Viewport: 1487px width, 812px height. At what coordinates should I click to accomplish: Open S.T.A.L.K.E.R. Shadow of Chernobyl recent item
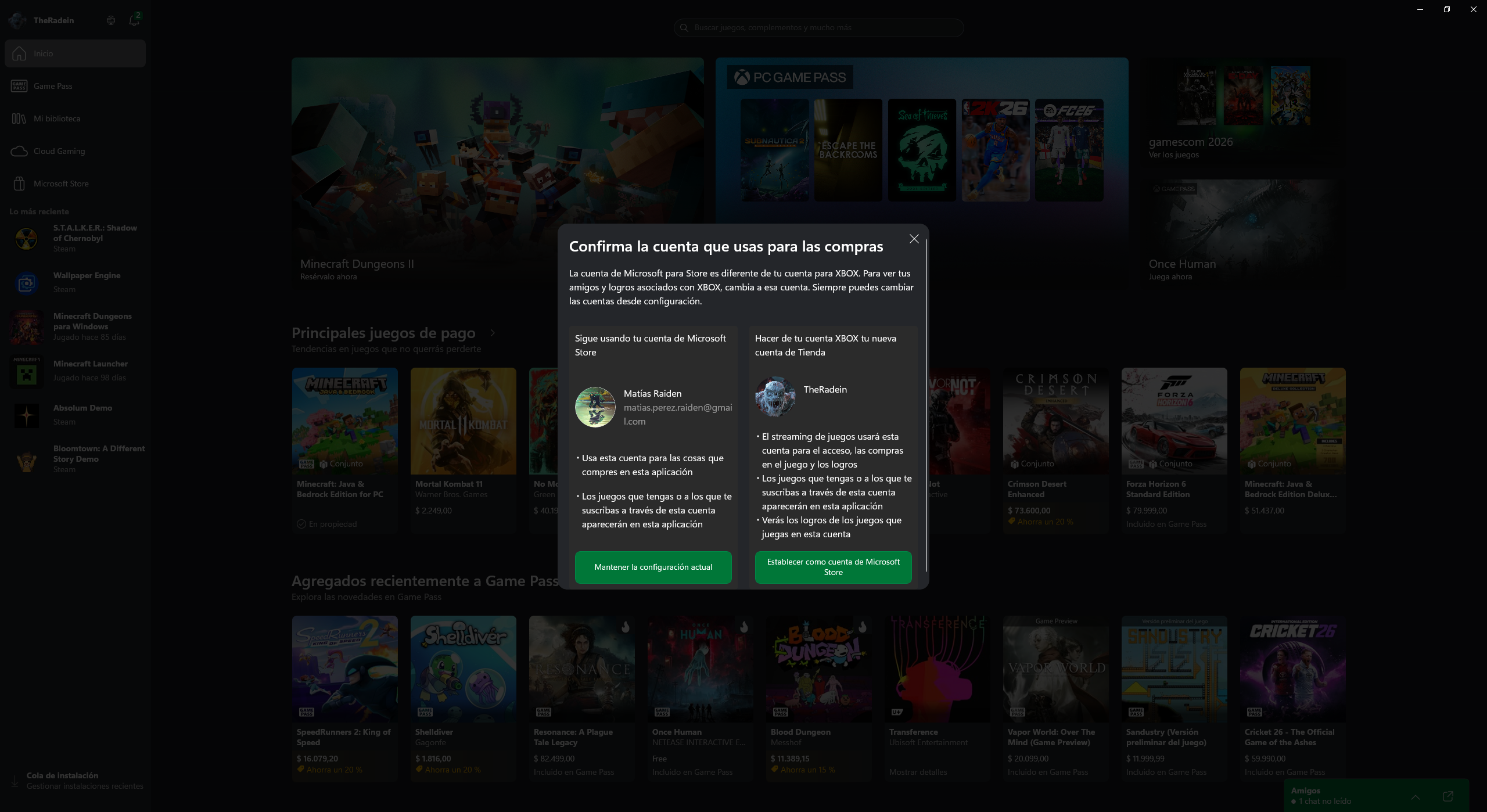pos(75,238)
